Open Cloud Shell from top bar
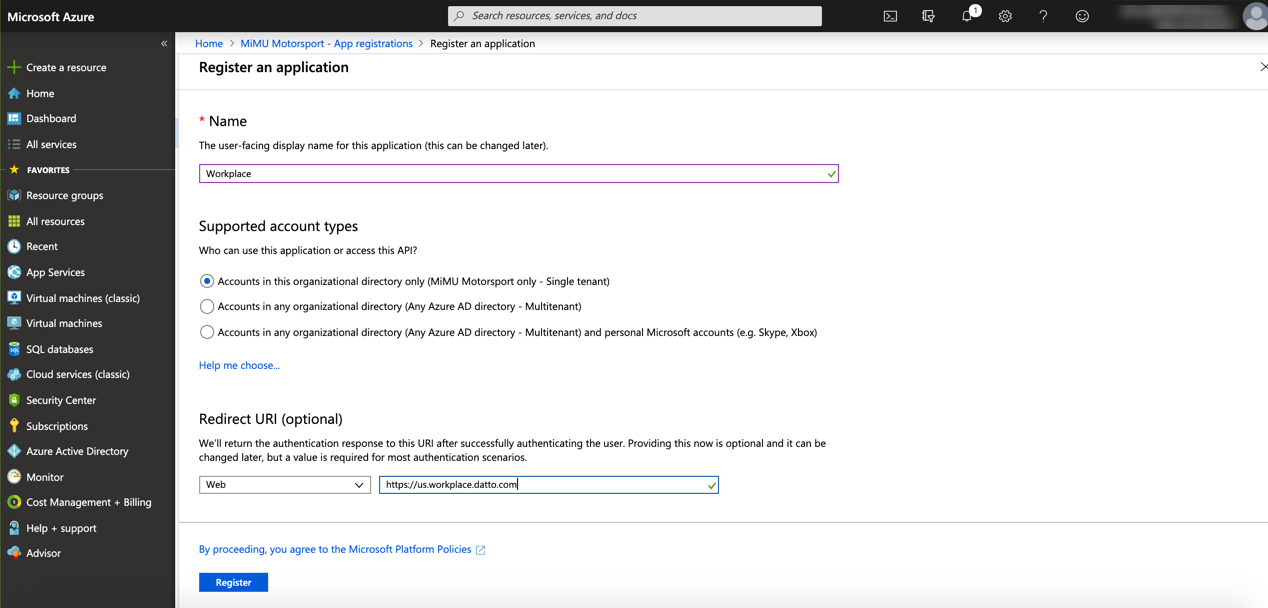Image resolution: width=1268 pixels, height=608 pixels. [890, 16]
